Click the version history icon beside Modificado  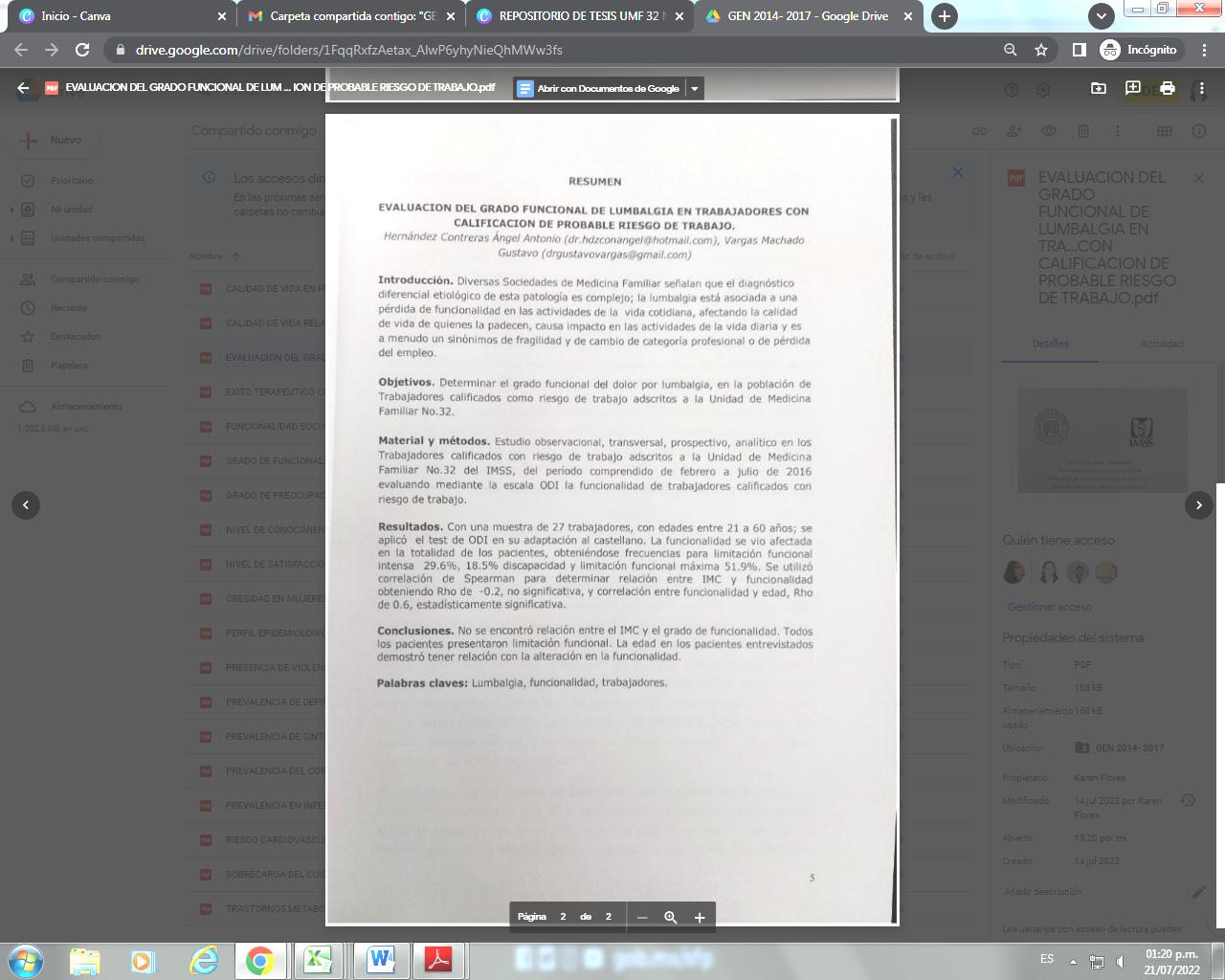pyautogui.click(x=1188, y=800)
